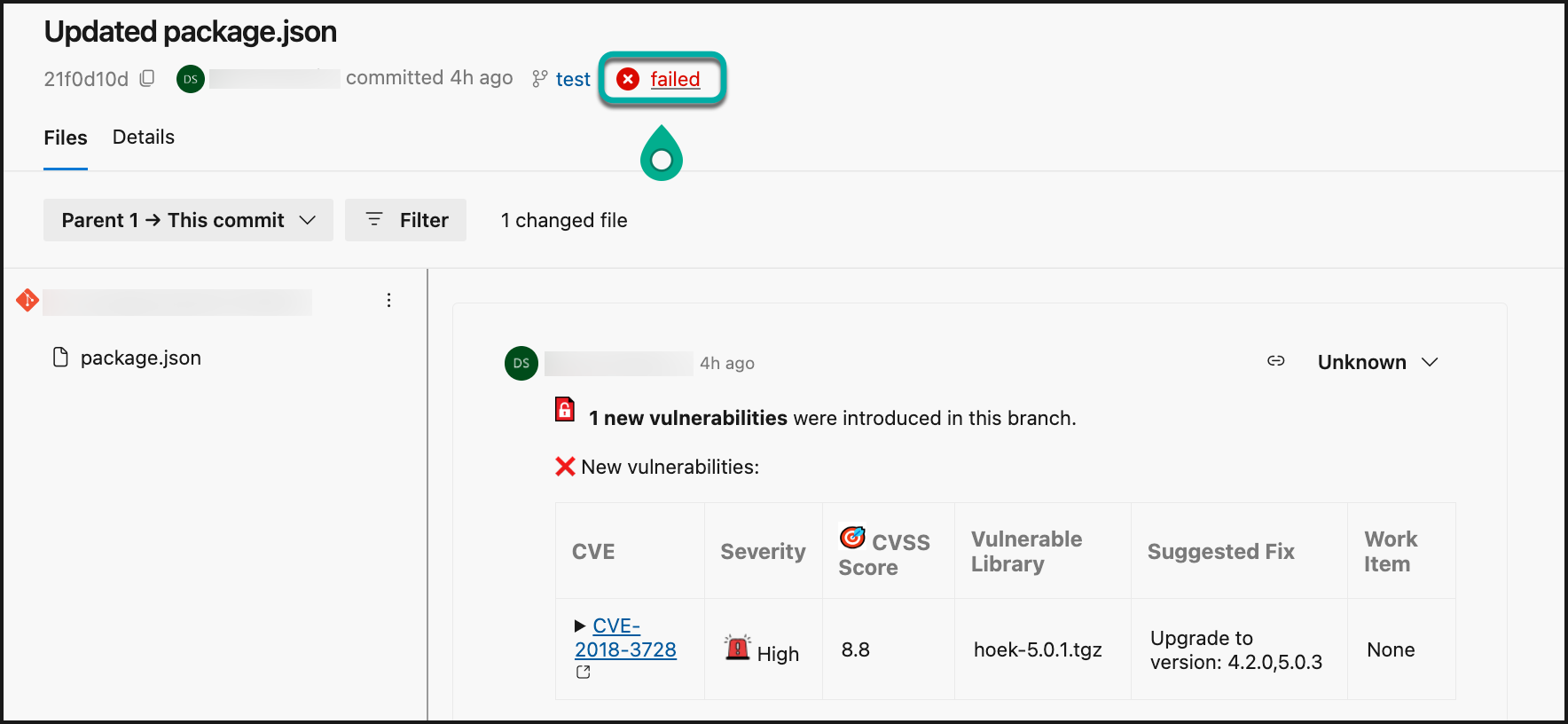Viewport: 1568px width, 724px height.
Task: Open the Parent 1 → This commit dropdown
Action: pos(188,220)
